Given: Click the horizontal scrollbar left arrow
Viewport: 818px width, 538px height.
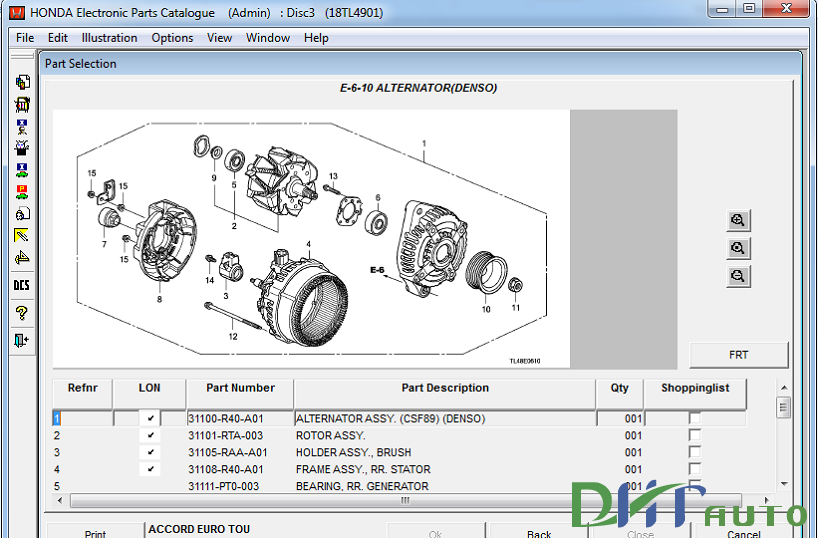Looking at the screenshot, I should click(x=59, y=500).
